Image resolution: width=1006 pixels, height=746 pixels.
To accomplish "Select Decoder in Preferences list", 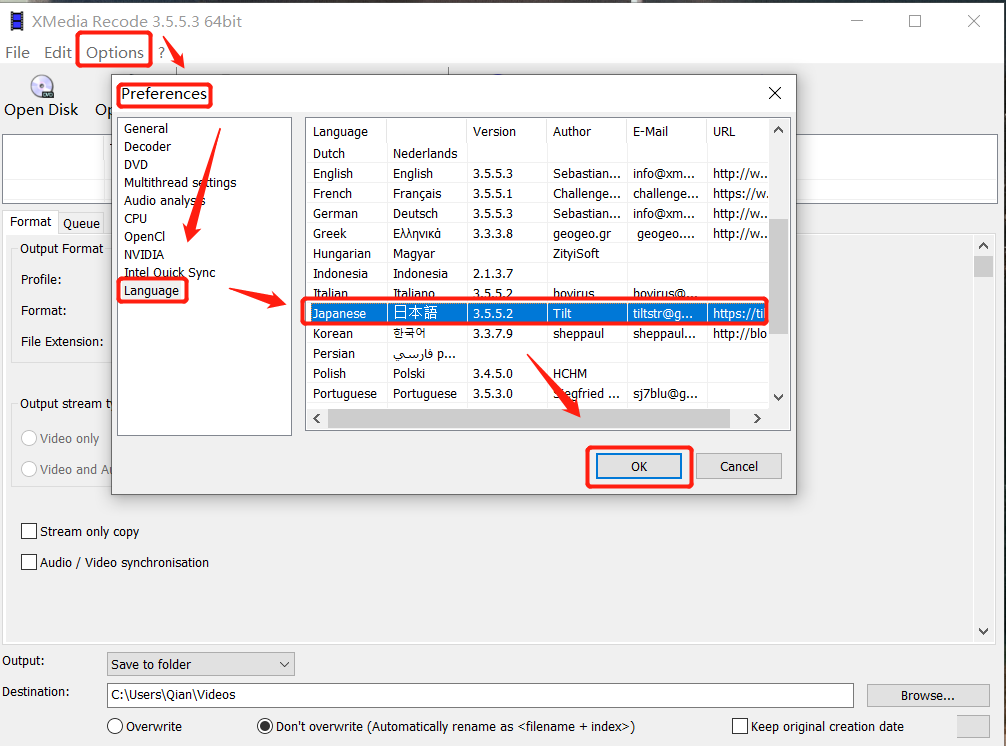I will 148,147.
